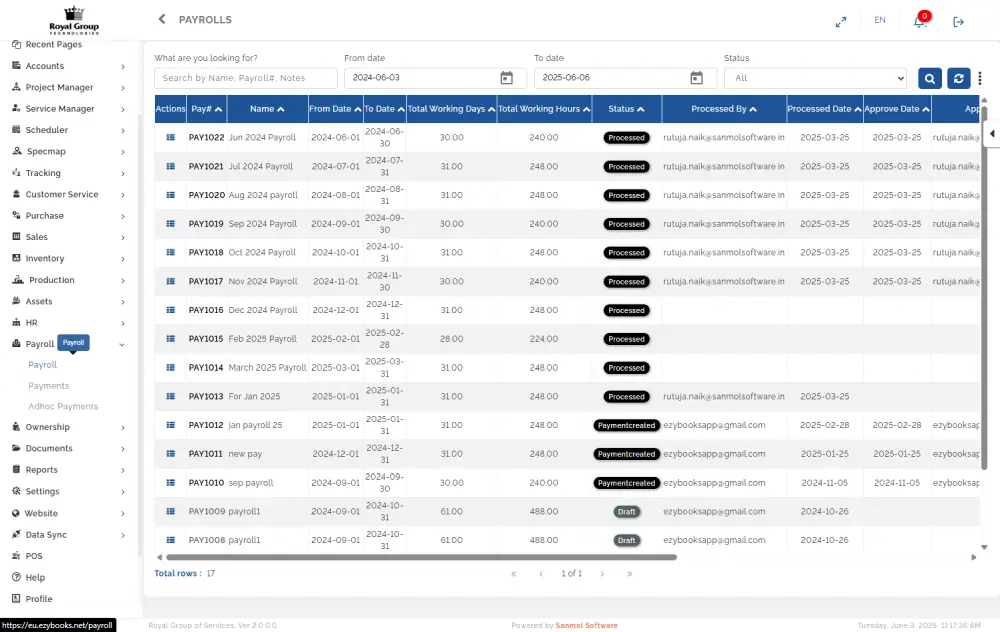Click the blue search button
The height and width of the screenshot is (632, 1000).
(930, 78)
